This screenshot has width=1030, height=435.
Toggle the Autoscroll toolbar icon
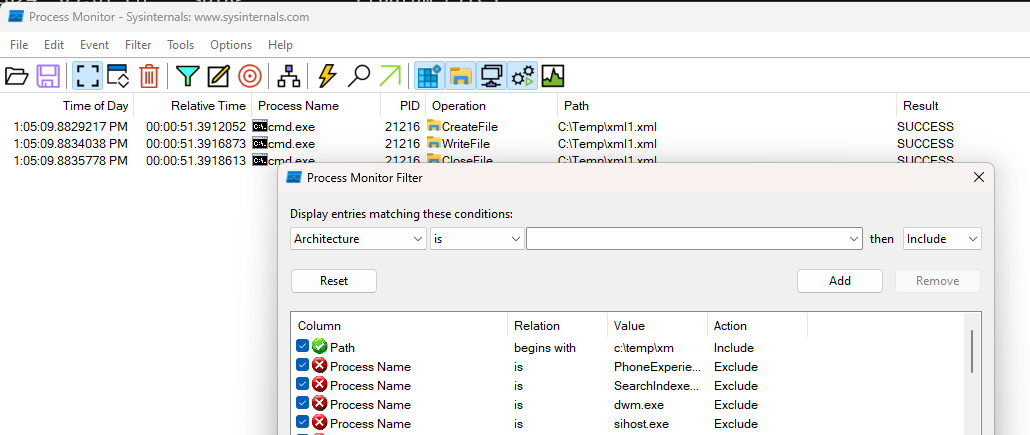click(x=118, y=76)
